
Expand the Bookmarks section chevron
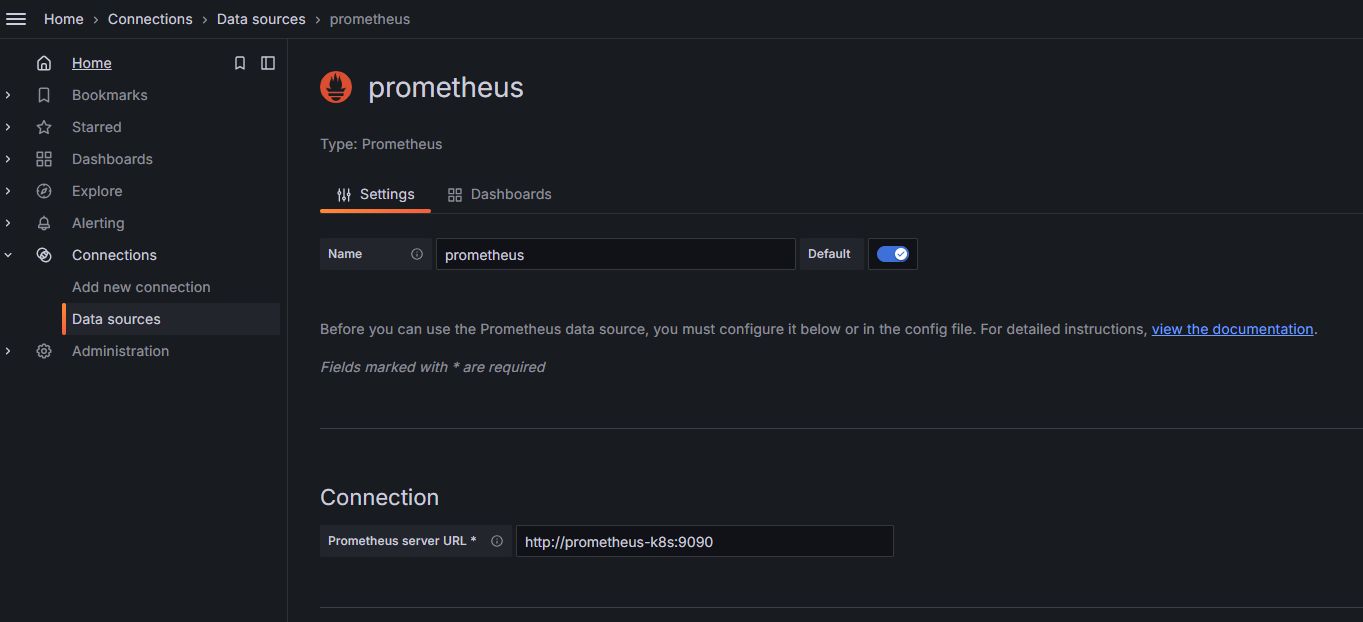click(x=8, y=95)
